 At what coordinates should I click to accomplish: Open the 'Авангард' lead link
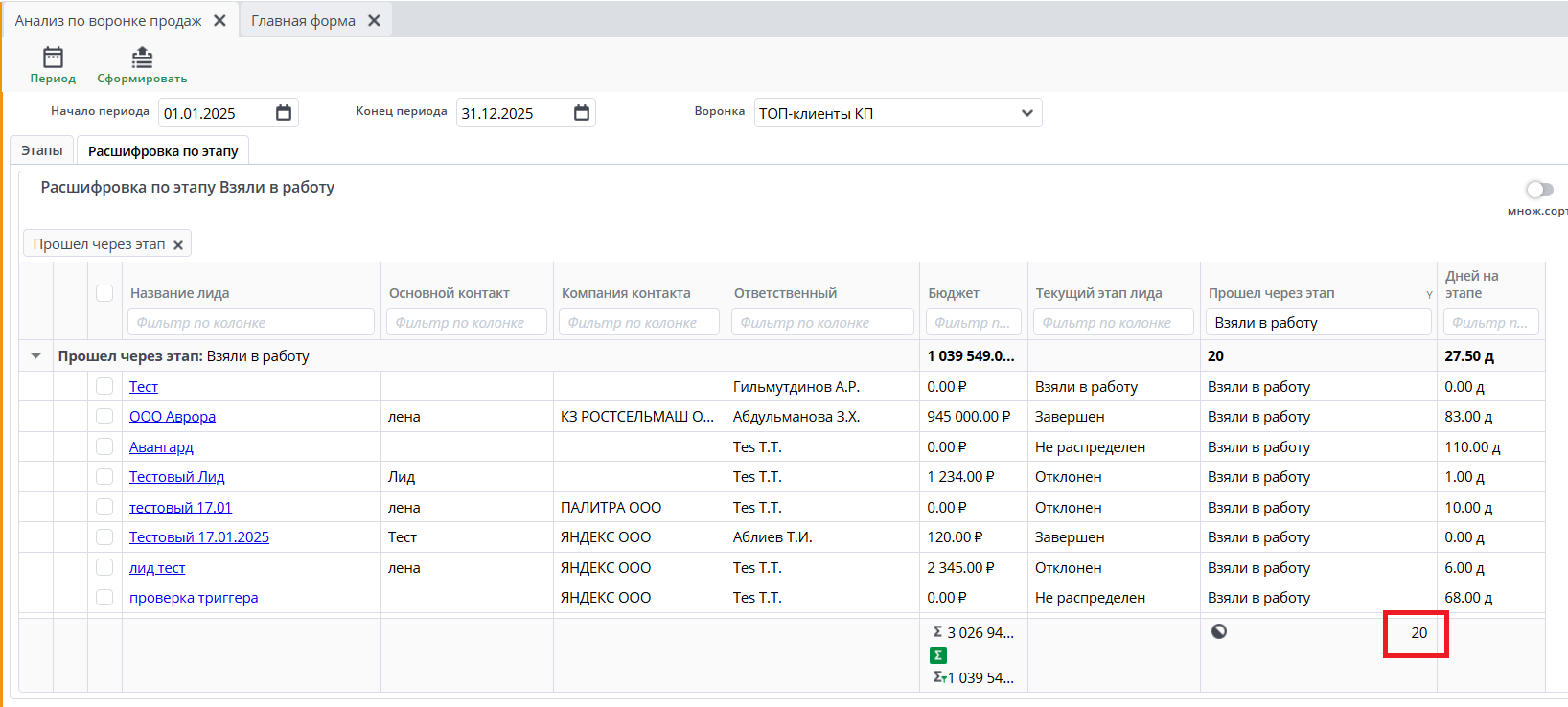pyautogui.click(x=161, y=447)
